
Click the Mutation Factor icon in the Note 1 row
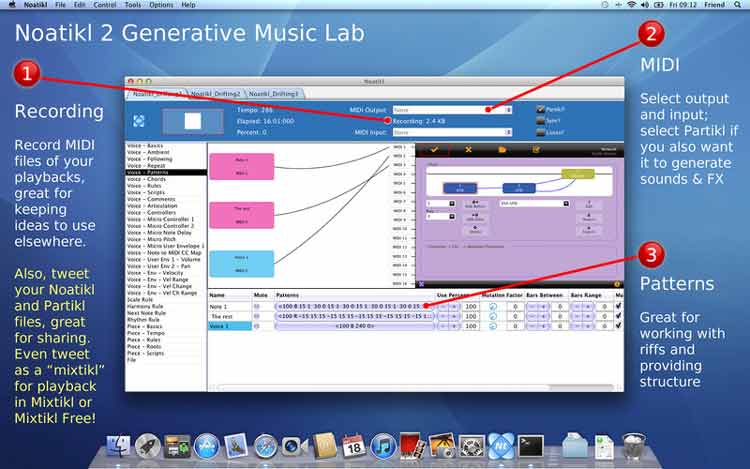[493, 306]
